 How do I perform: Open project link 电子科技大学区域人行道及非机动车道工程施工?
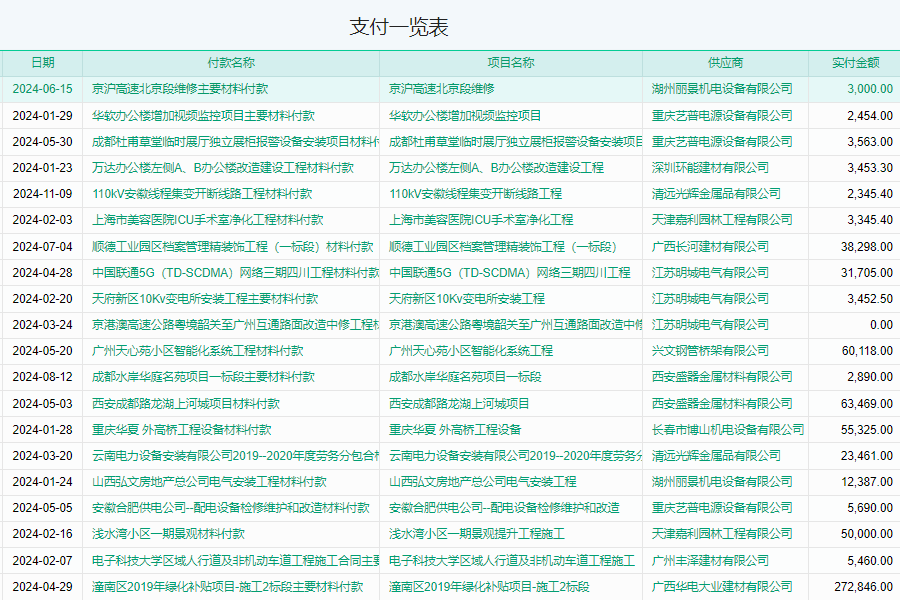tap(512, 560)
